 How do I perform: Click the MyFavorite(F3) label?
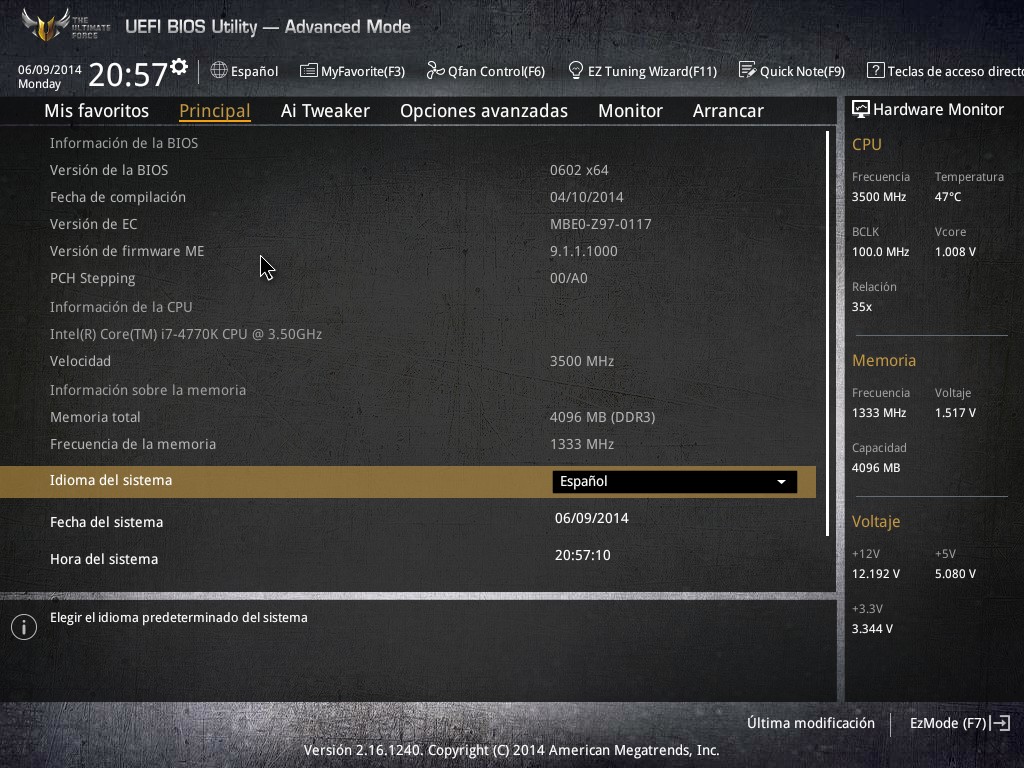(x=363, y=71)
